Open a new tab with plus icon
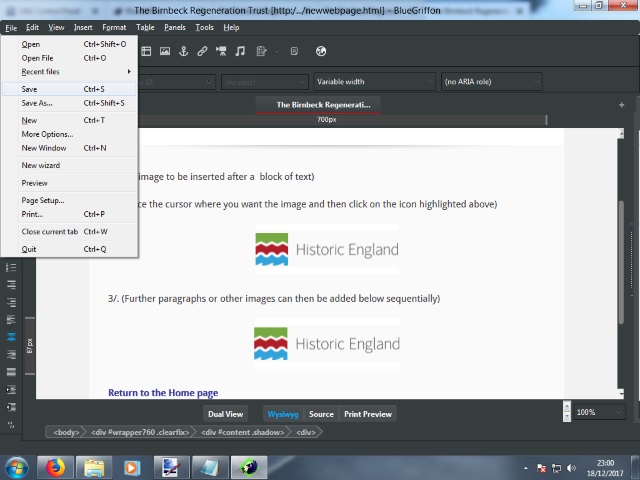This screenshot has width=640, height=480. point(622,104)
